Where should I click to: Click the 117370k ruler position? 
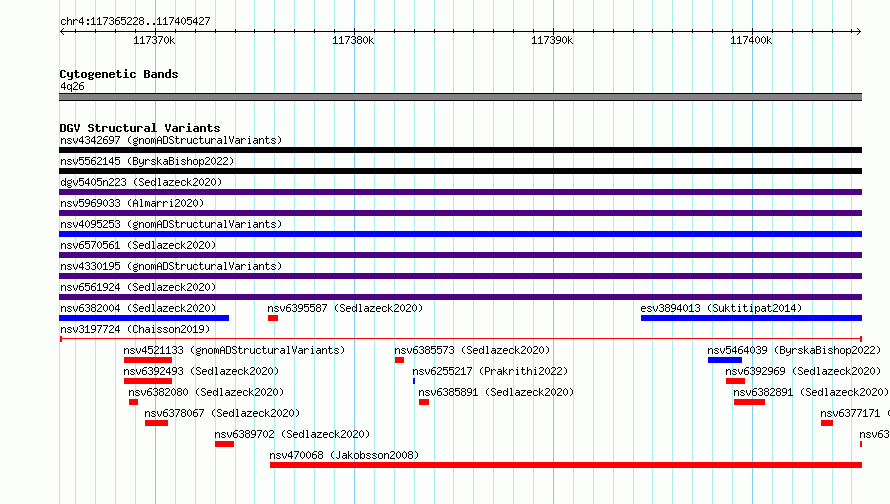154,40
